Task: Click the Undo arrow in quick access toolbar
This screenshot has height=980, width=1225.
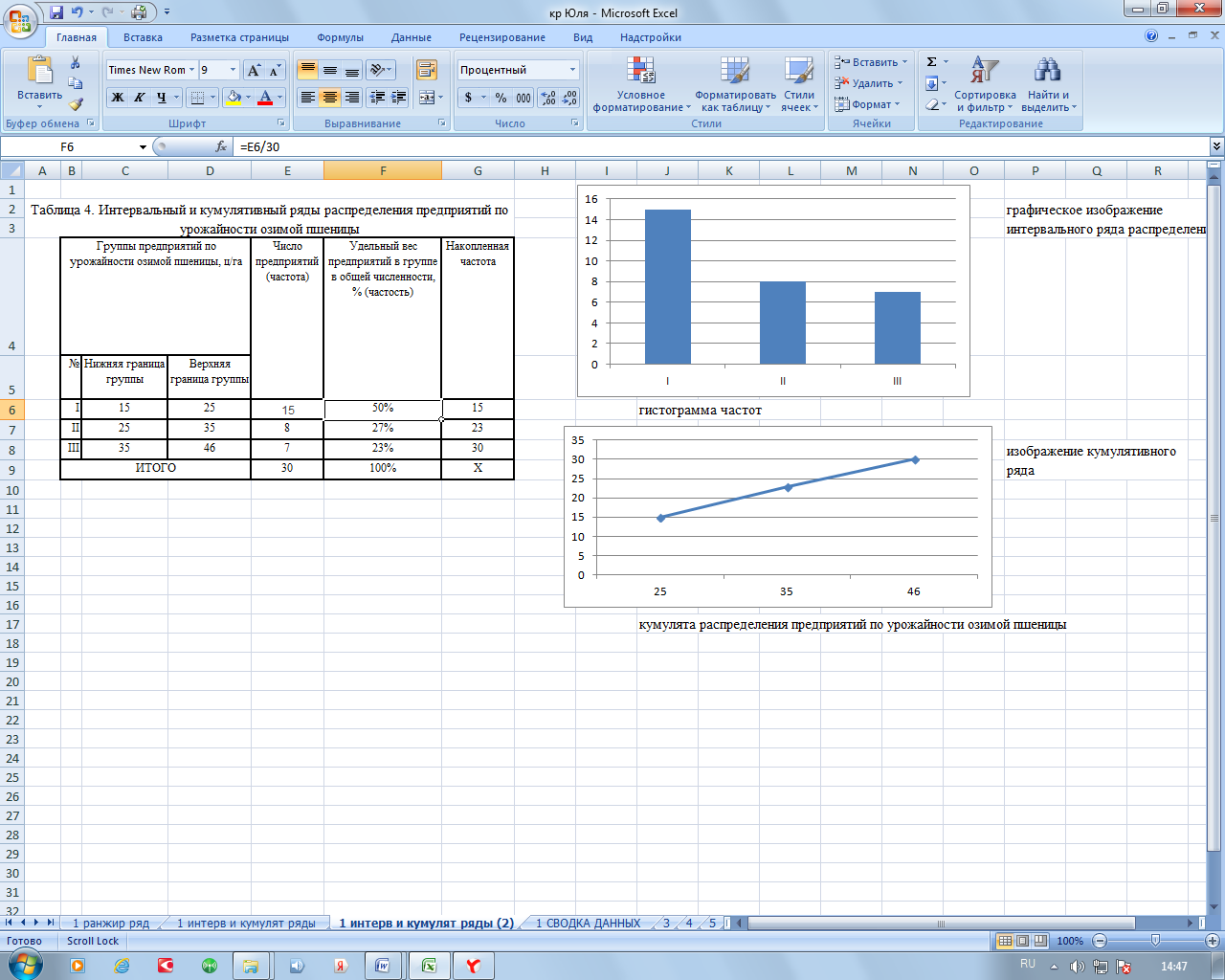Action: click(78, 12)
